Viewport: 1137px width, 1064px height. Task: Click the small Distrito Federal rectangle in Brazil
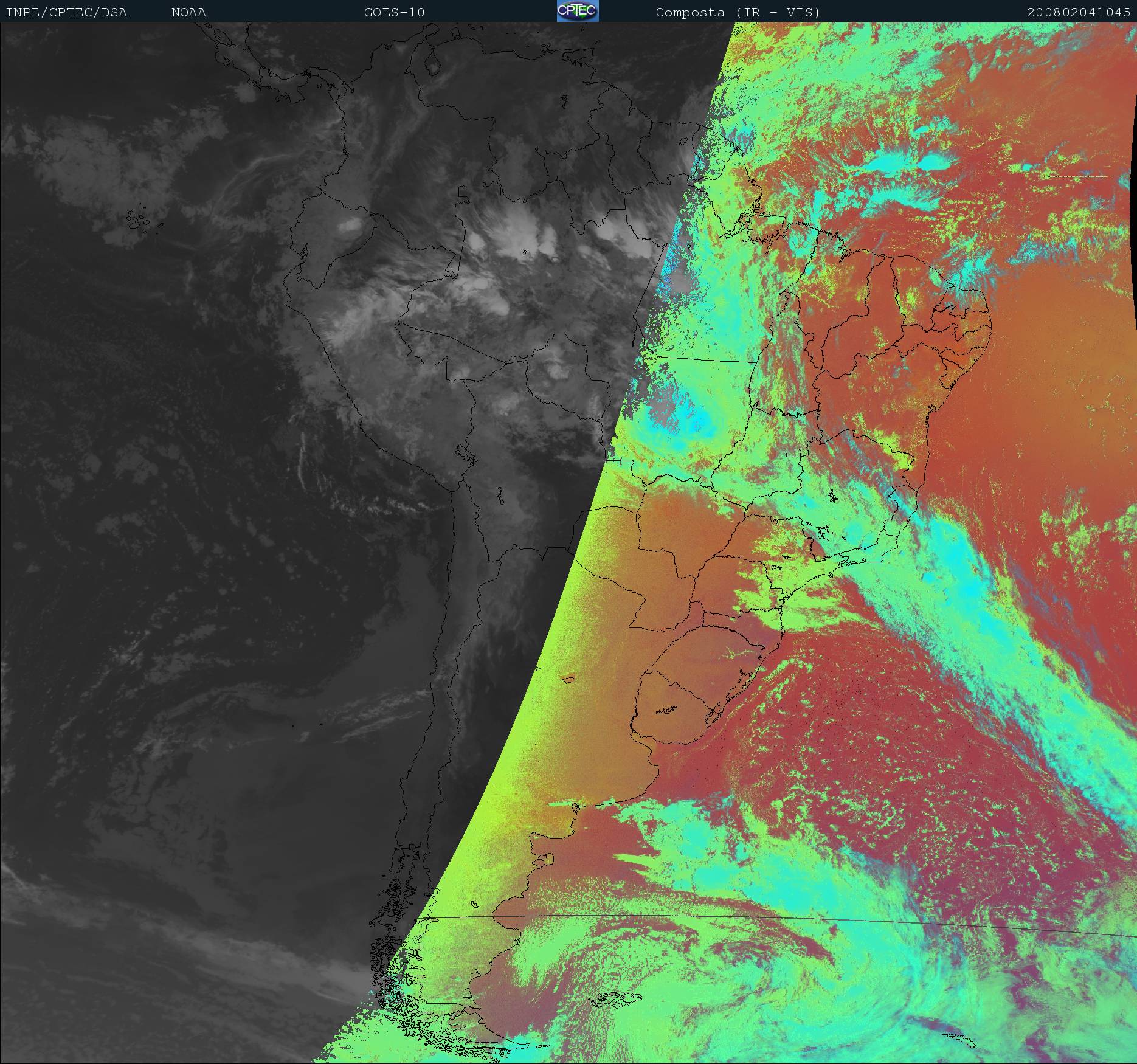coord(793,452)
